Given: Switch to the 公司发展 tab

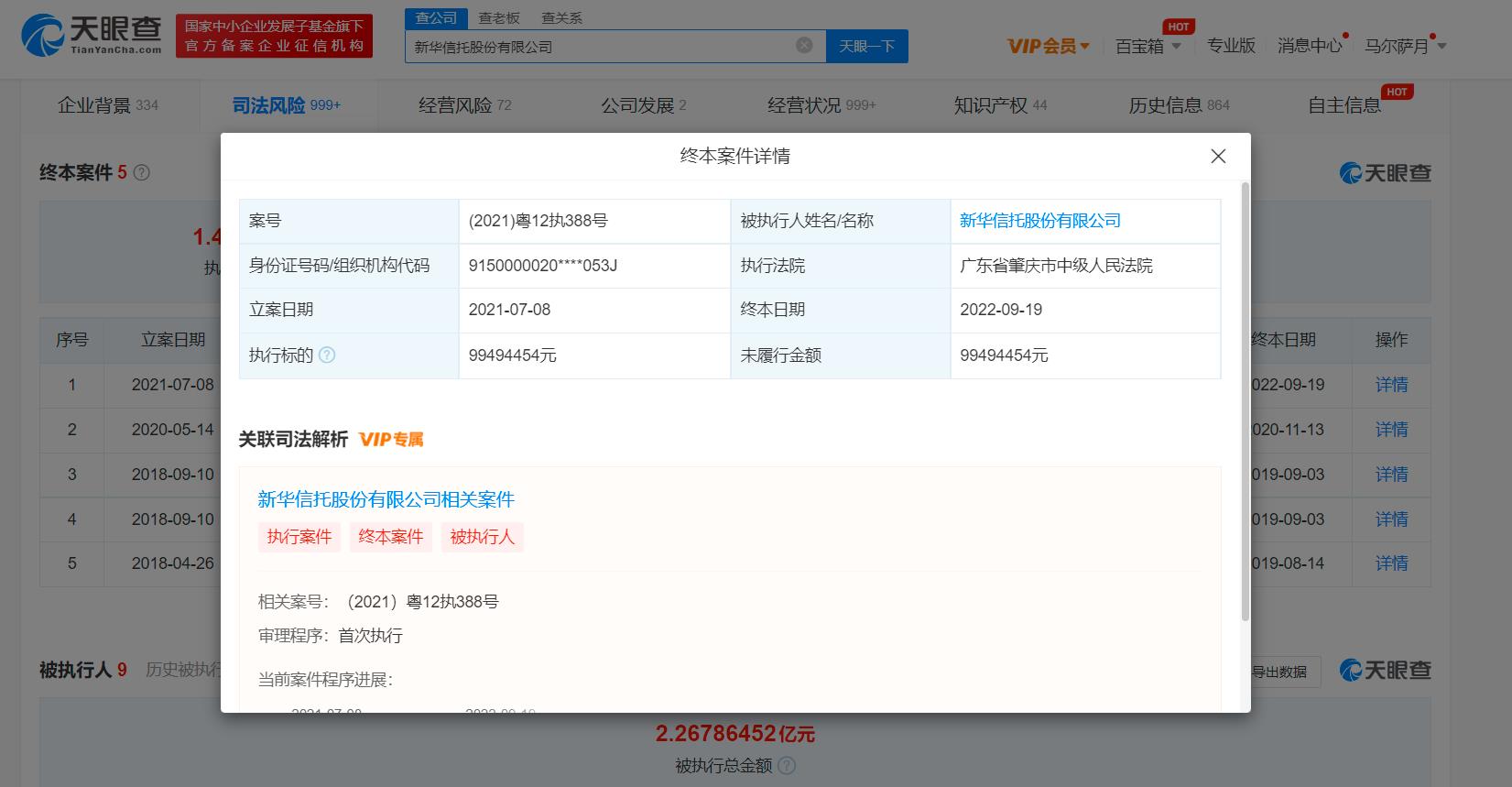Looking at the screenshot, I should pos(643,105).
